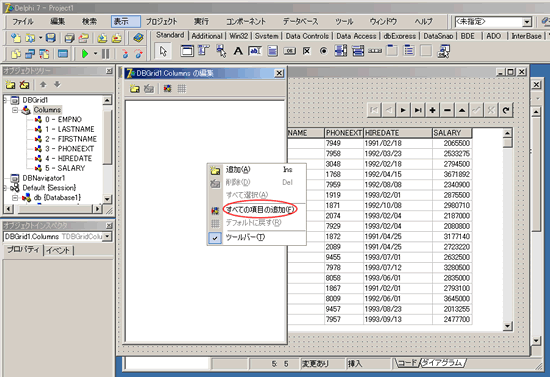The height and width of the screenshot is (377, 550).
Task: Open the プロジェクト menu
Action: click(x=162, y=22)
